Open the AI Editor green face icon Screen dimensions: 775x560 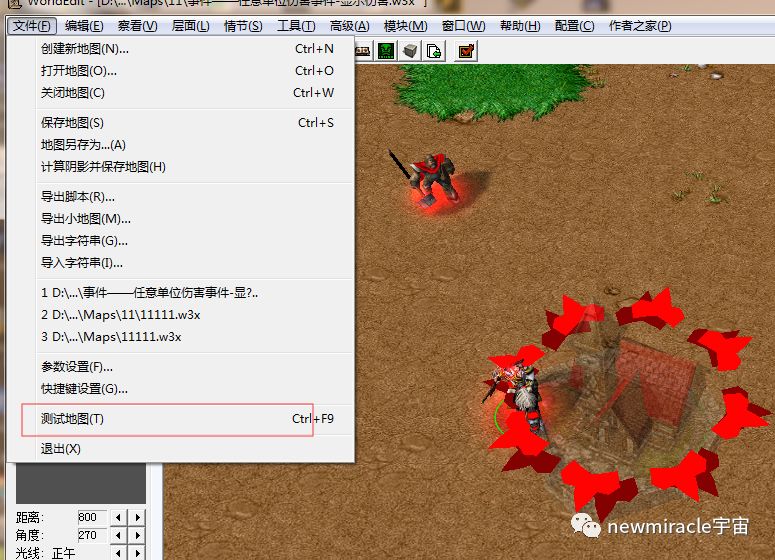tap(386, 50)
